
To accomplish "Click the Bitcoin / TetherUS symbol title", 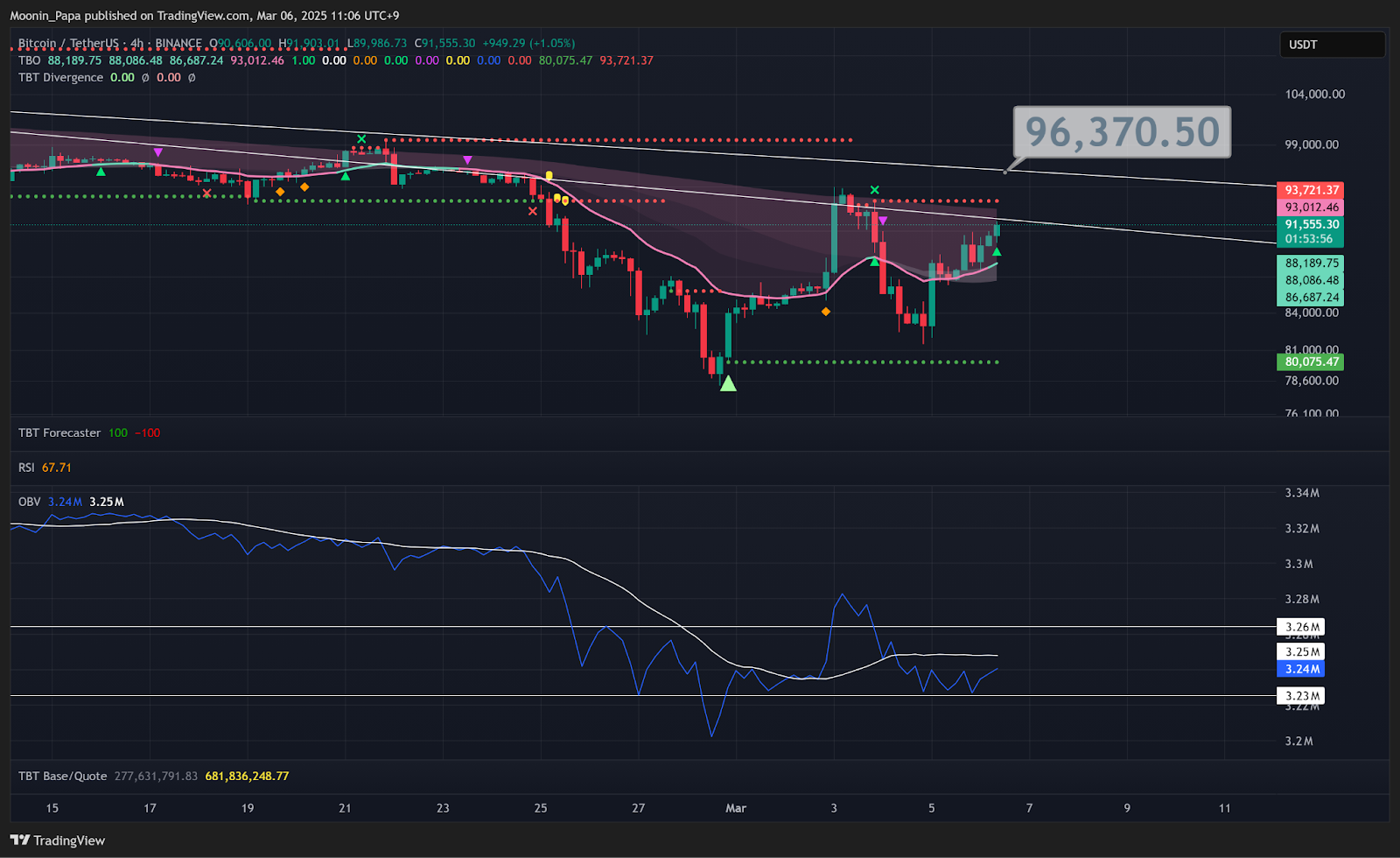I will pyautogui.click(x=68, y=43).
